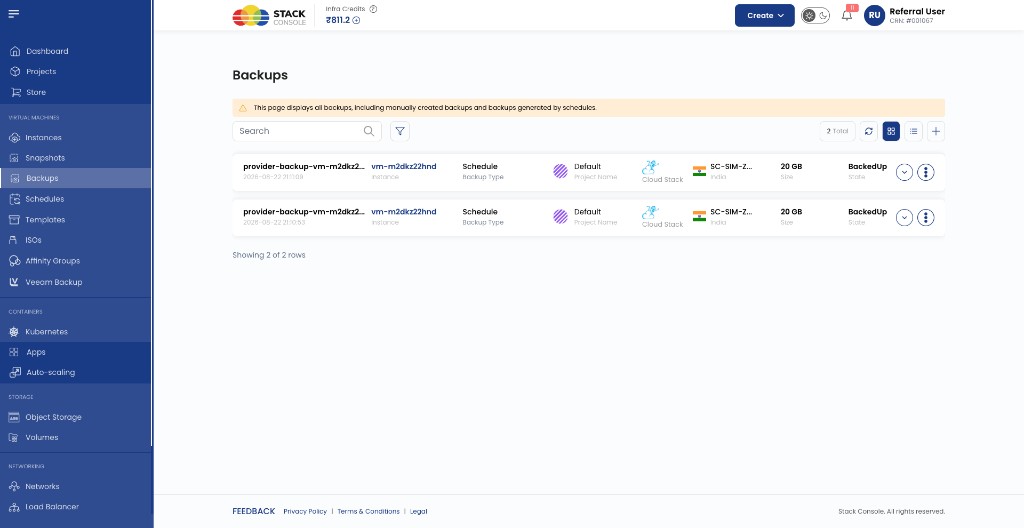Refresh the backups list

[x=869, y=131]
